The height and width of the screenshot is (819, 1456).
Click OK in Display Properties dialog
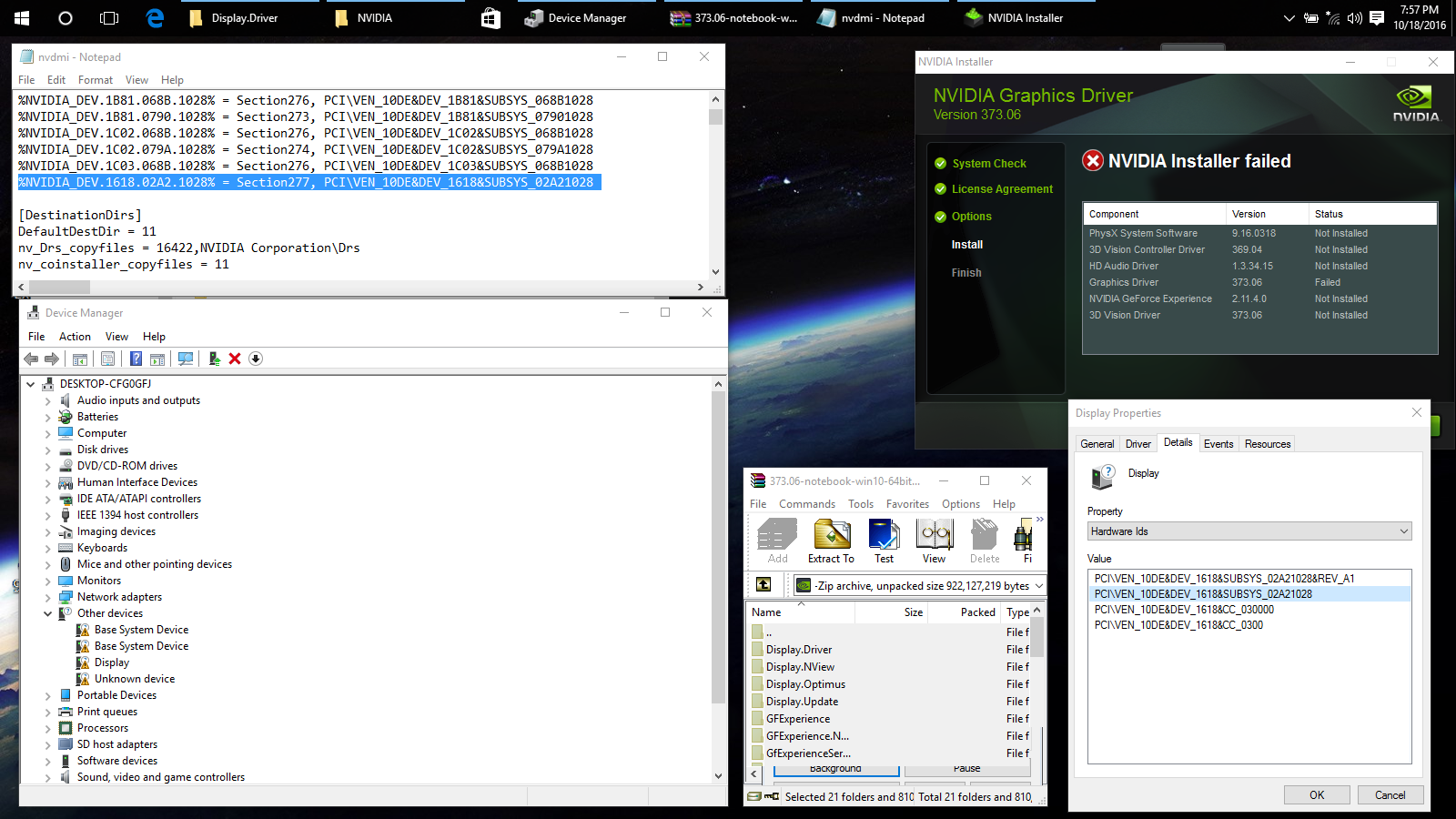[x=1317, y=794]
